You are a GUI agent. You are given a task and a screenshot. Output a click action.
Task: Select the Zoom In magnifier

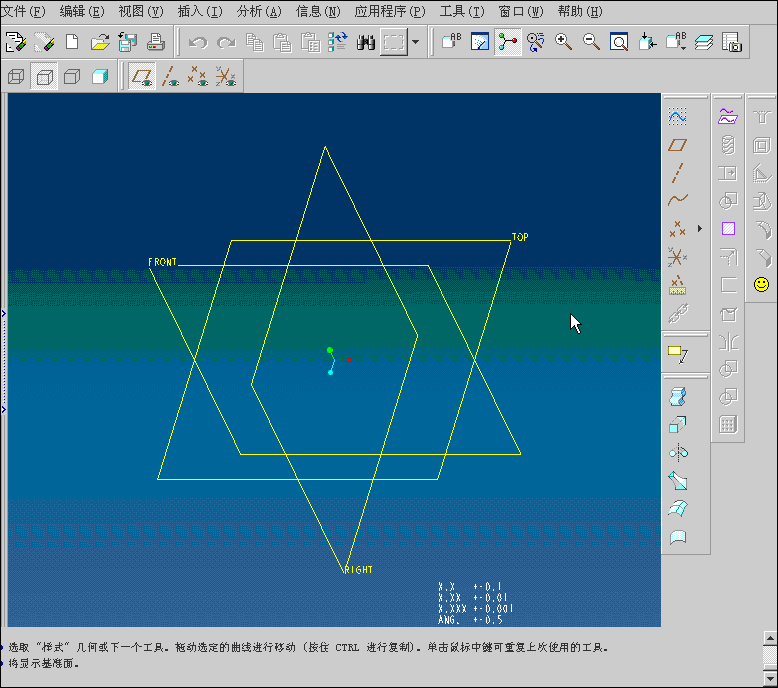pyautogui.click(x=563, y=42)
